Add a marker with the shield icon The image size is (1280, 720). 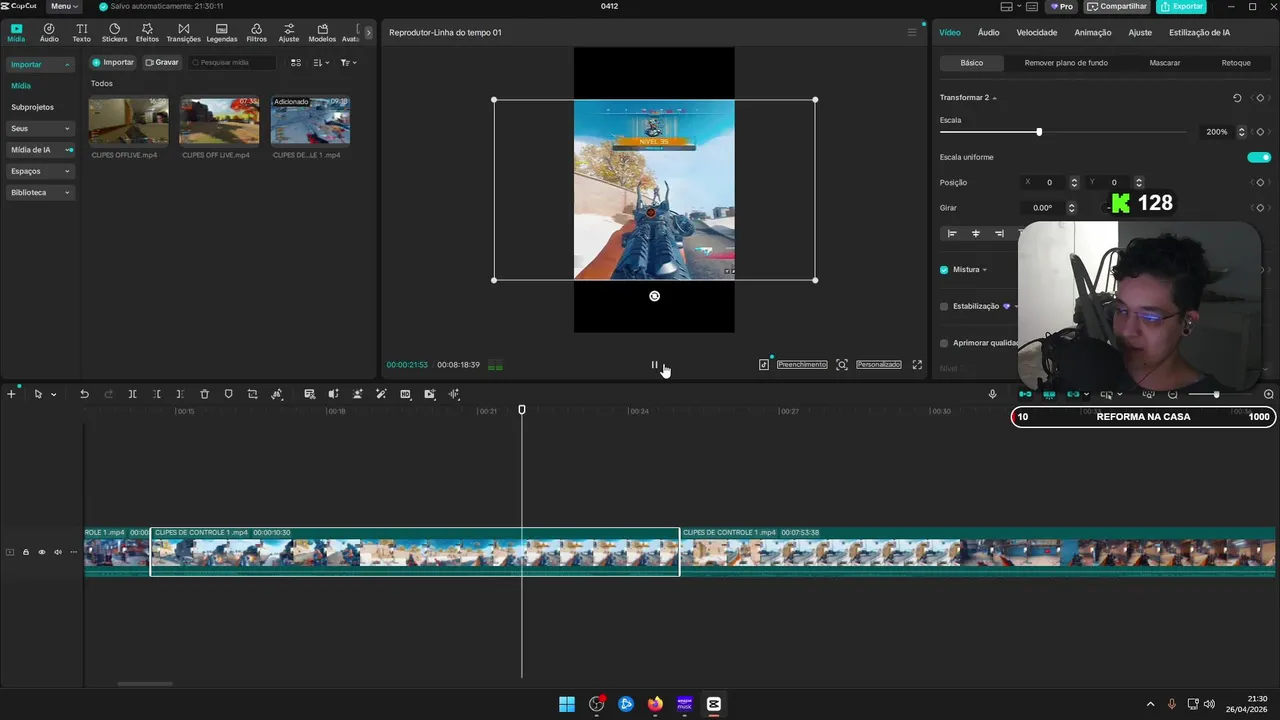228,394
